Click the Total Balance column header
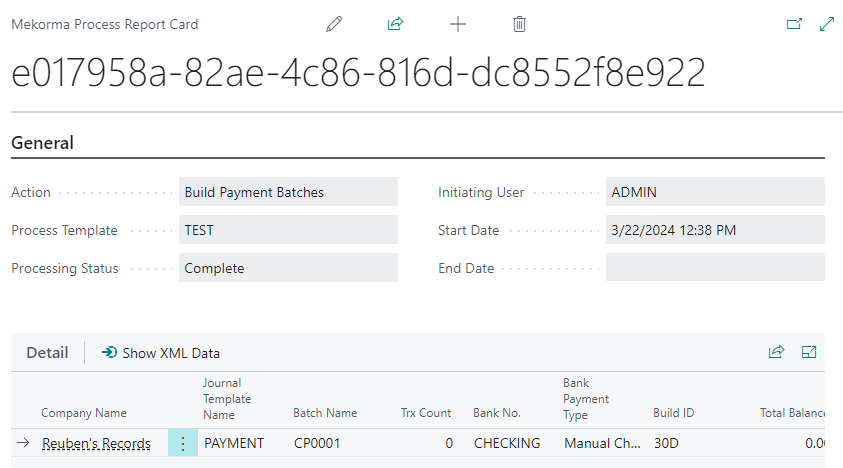This screenshot has width=843, height=468. pyautogui.click(x=792, y=413)
